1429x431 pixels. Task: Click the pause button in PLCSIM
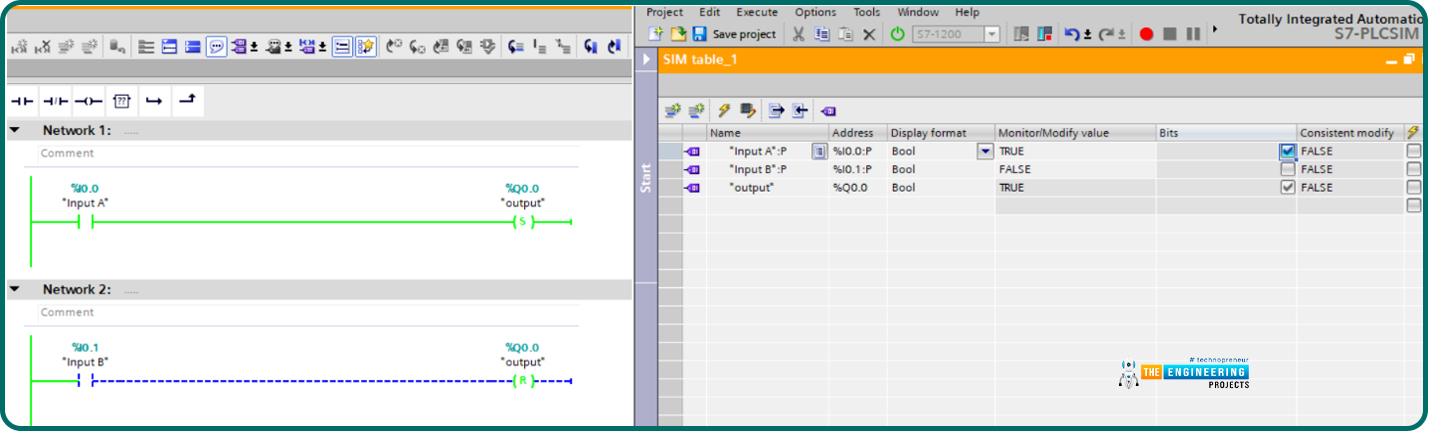[x=1193, y=34]
